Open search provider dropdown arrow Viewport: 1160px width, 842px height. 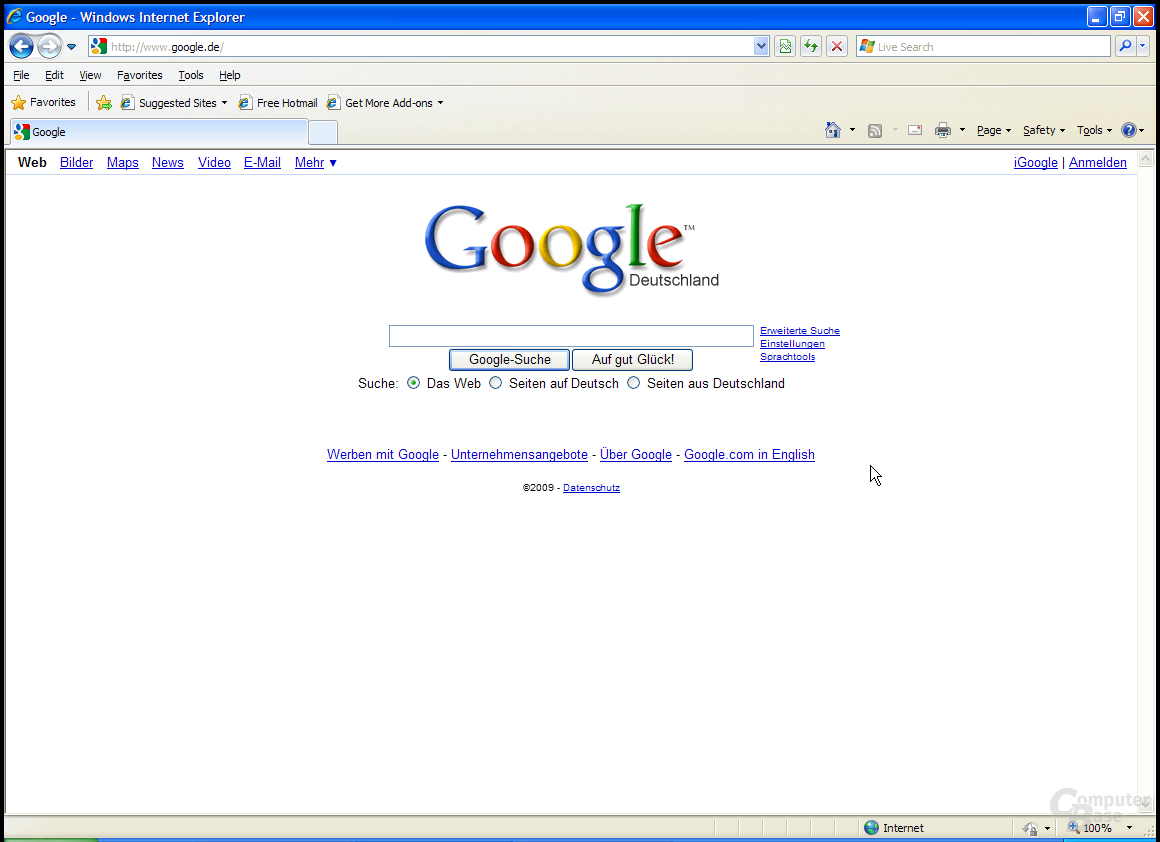1143,47
